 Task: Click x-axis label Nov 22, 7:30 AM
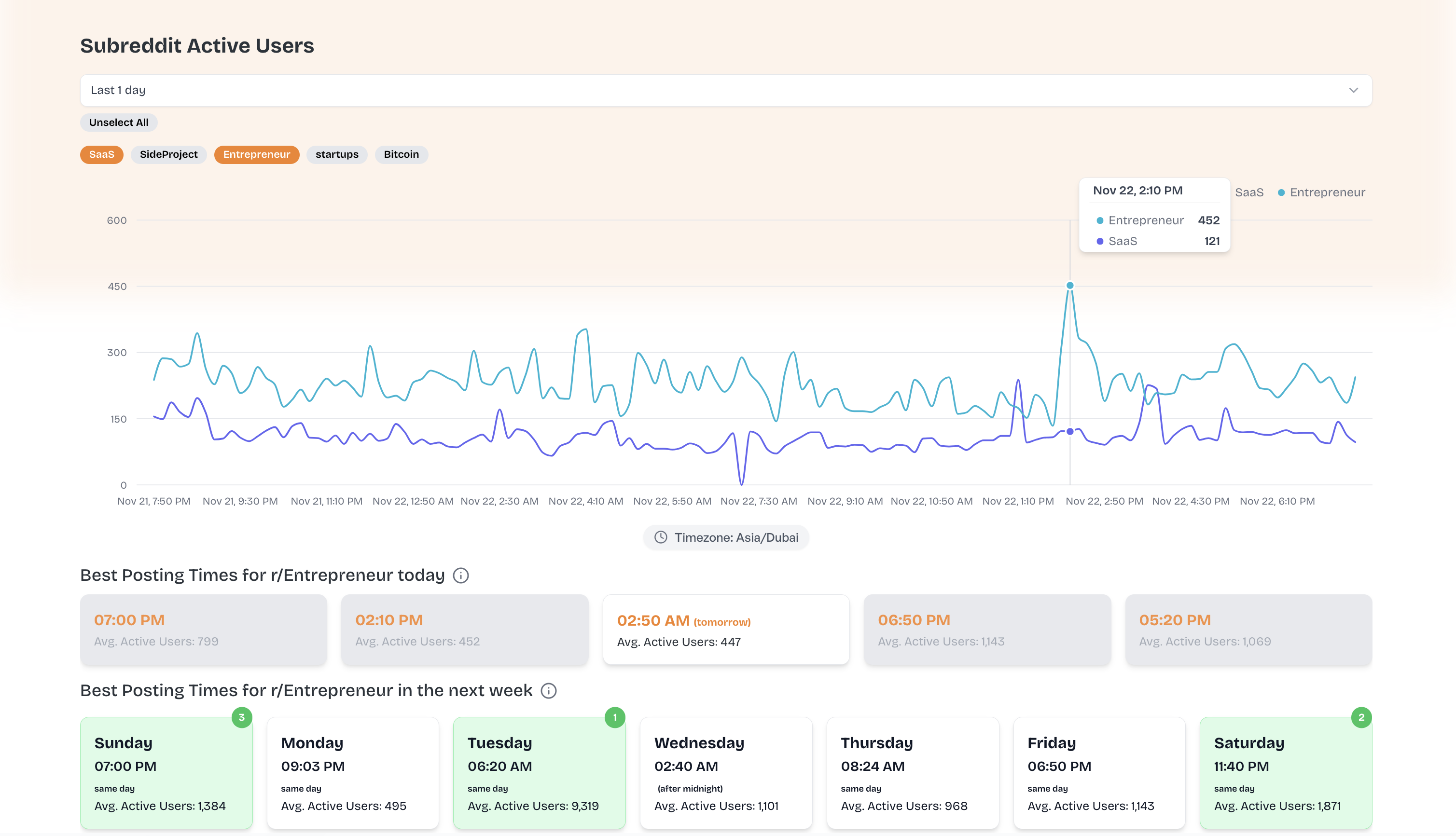759,501
